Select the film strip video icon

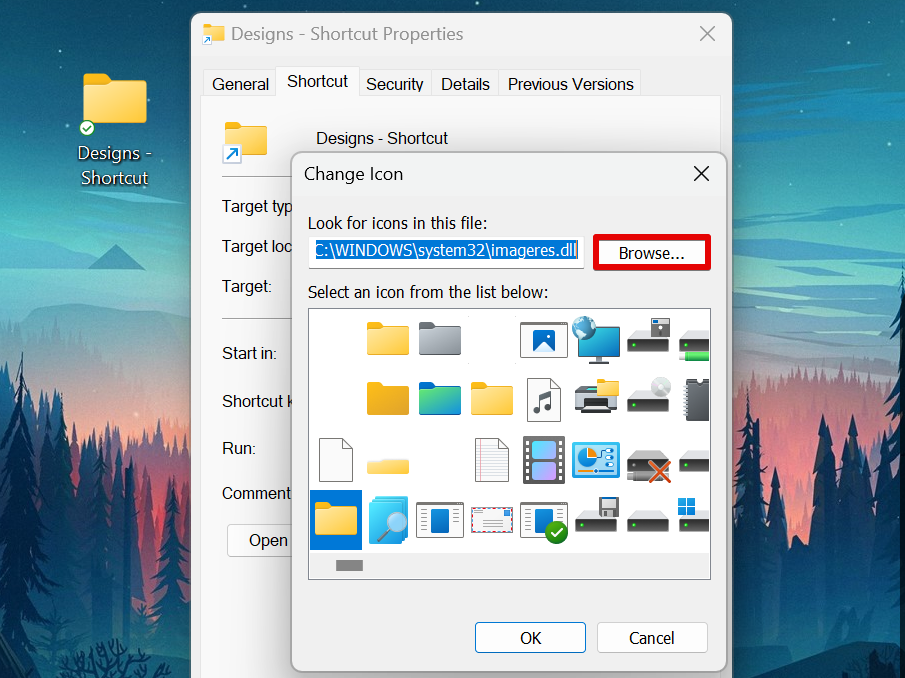544,460
